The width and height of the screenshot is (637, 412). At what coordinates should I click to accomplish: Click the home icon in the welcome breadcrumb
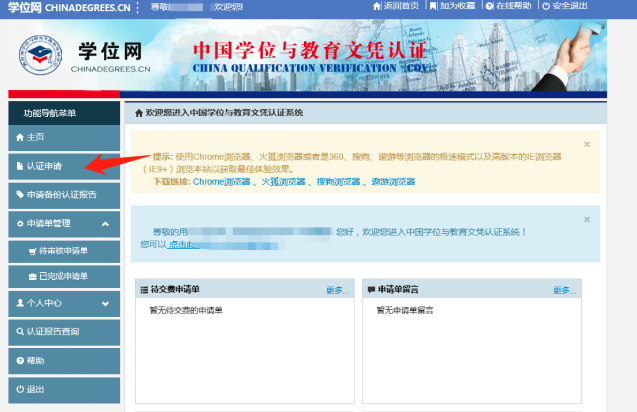pos(139,113)
